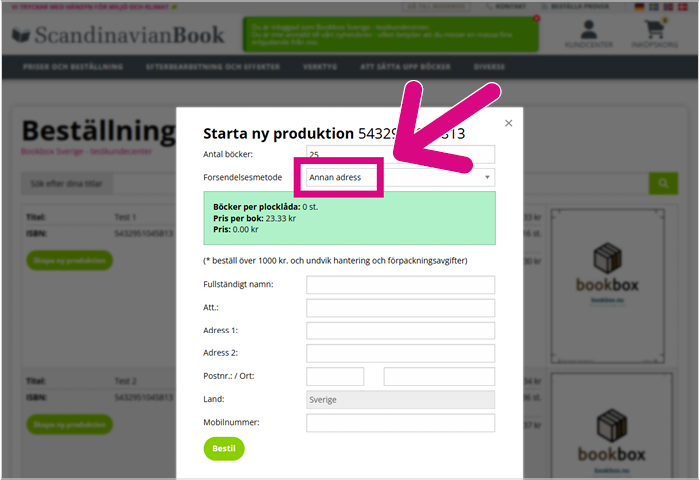Switch language with the German flag

coord(640,7)
